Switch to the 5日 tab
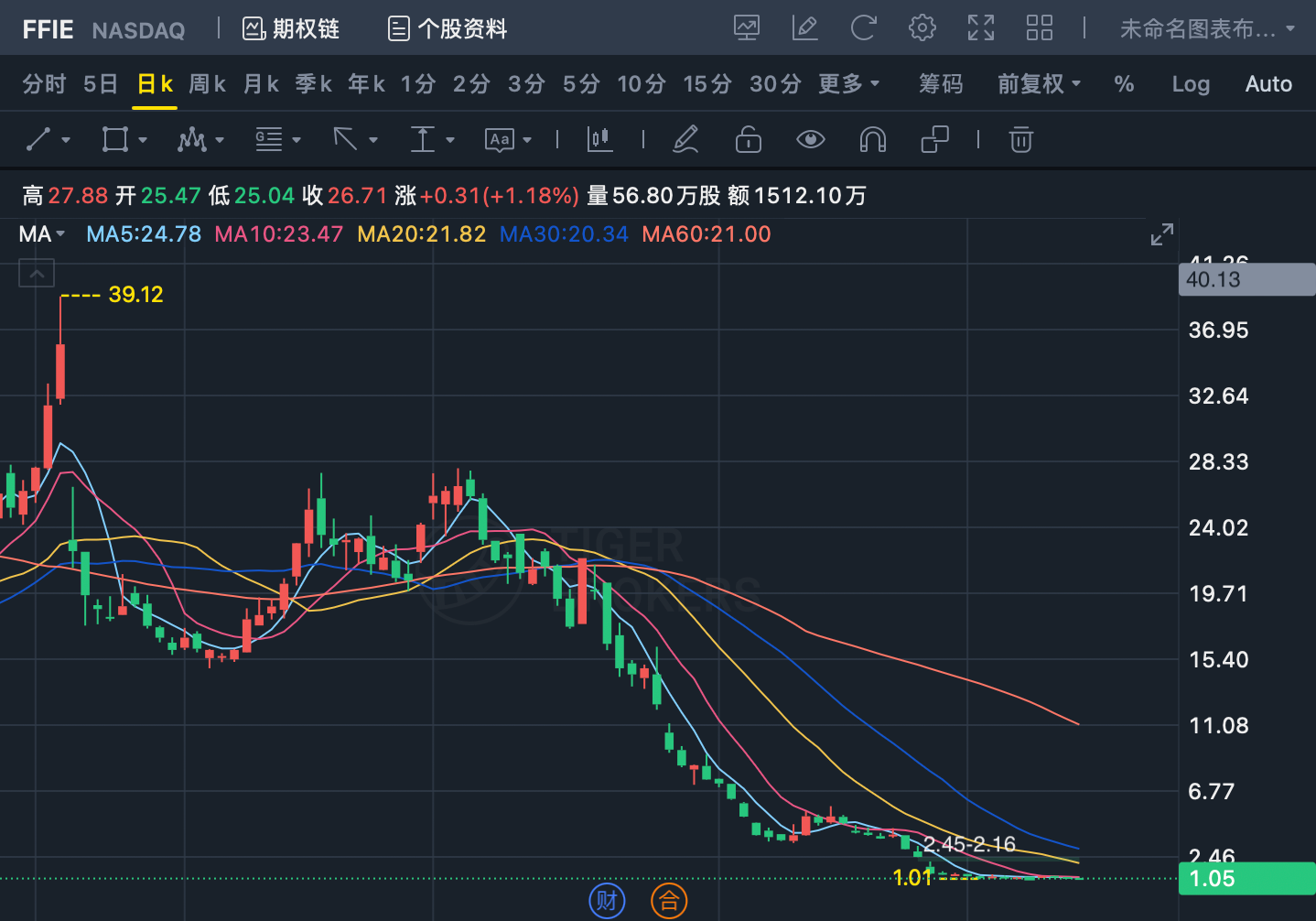Viewport: 1316px width, 921px height. [101, 84]
